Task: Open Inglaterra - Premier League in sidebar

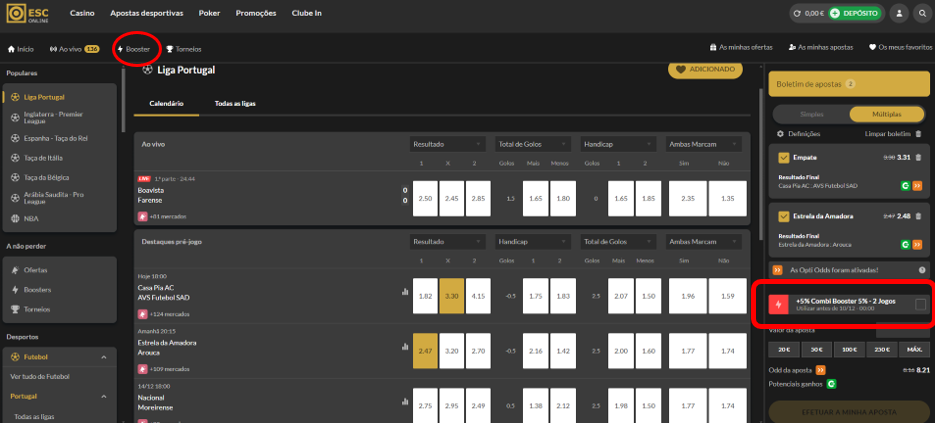Action: point(60,117)
